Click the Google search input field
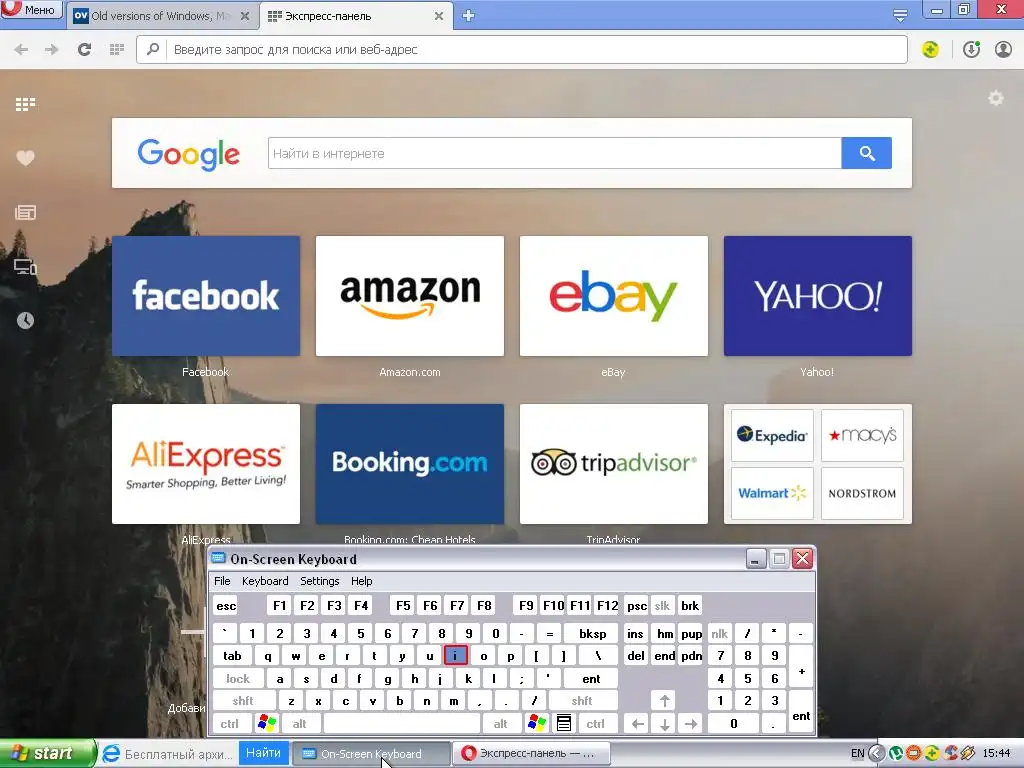1024x768 pixels. 554,153
